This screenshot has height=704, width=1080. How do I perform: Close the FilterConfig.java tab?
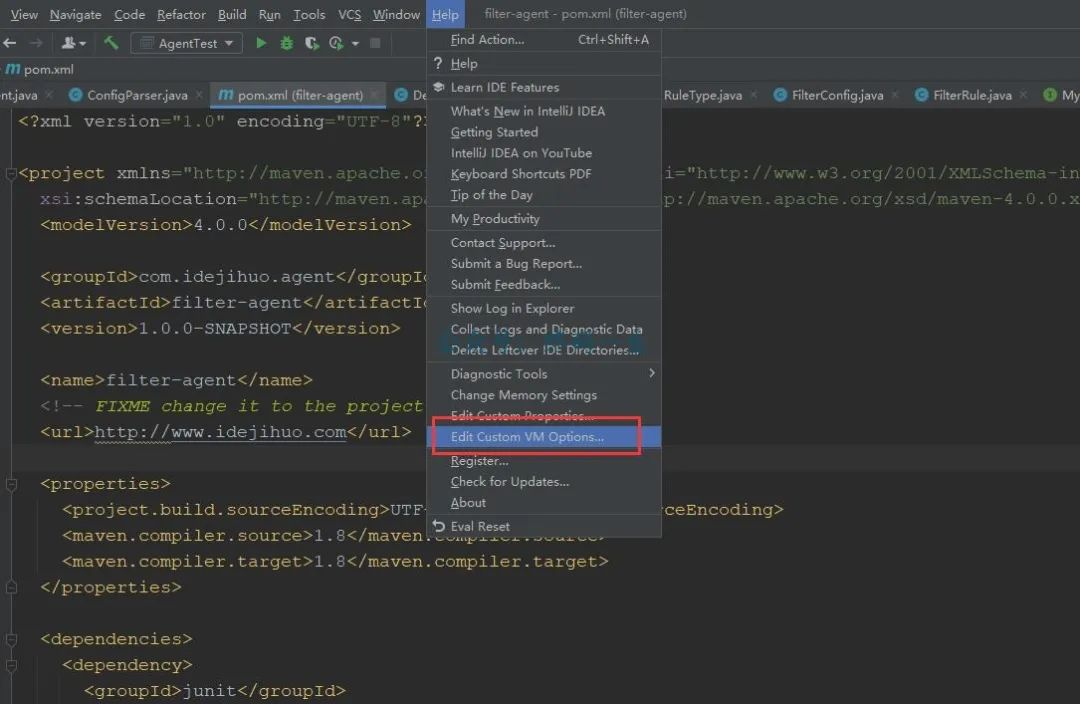coord(895,95)
